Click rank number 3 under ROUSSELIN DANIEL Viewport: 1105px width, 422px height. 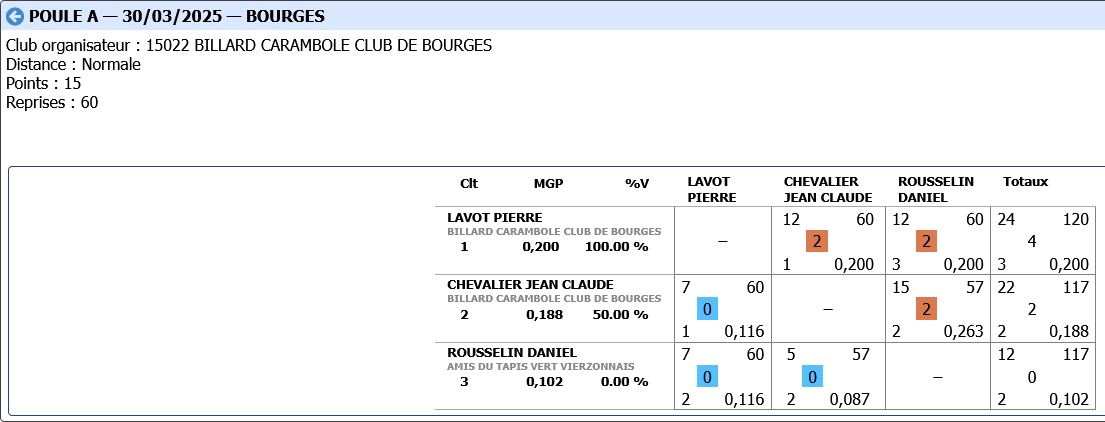[464, 382]
